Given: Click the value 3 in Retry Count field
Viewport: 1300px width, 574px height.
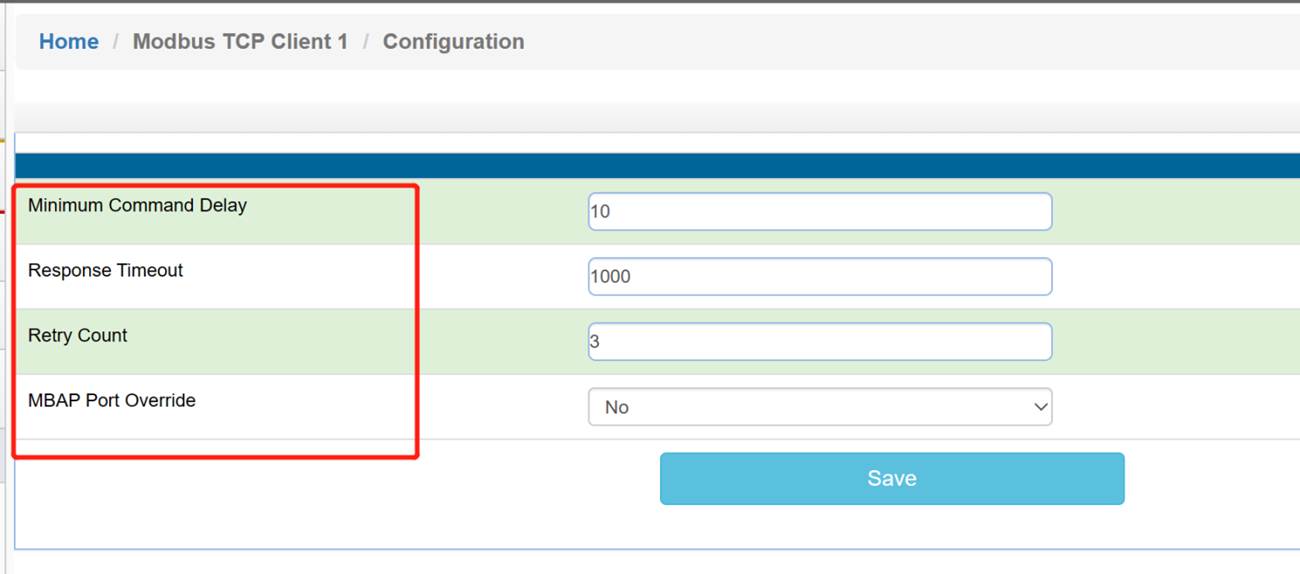Looking at the screenshot, I should coord(595,342).
